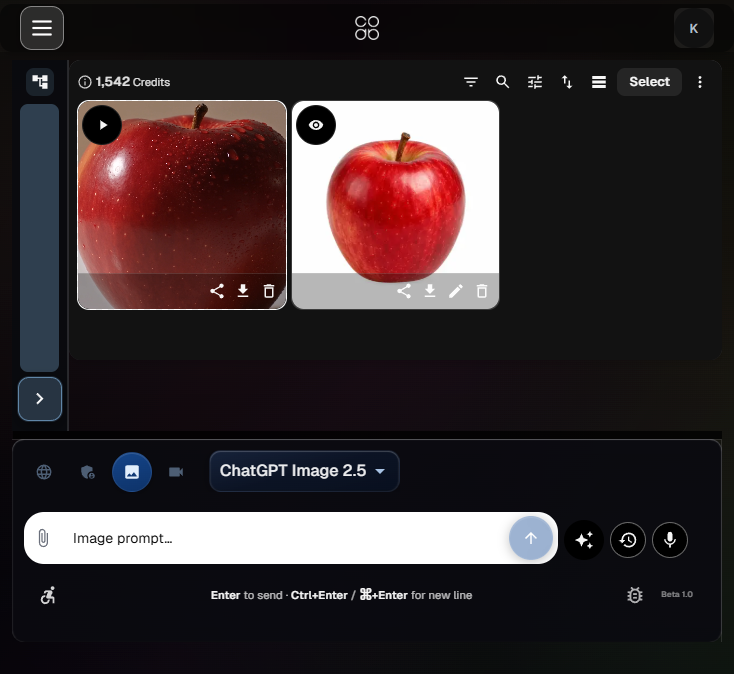Click the Select button
Image resolution: width=734 pixels, height=674 pixels.
point(649,82)
